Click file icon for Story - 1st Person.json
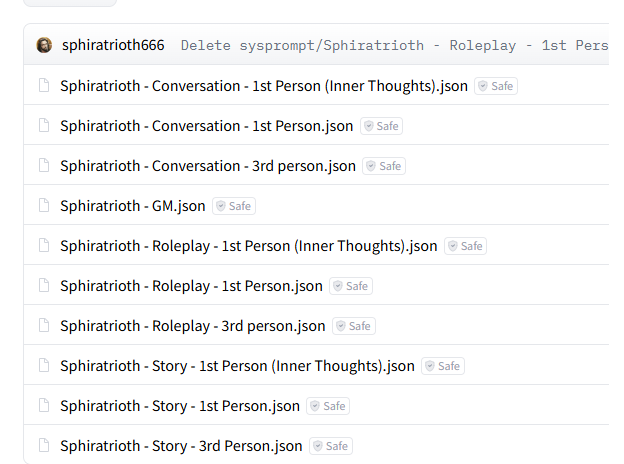The height and width of the screenshot is (464, 624). (44, 406)
